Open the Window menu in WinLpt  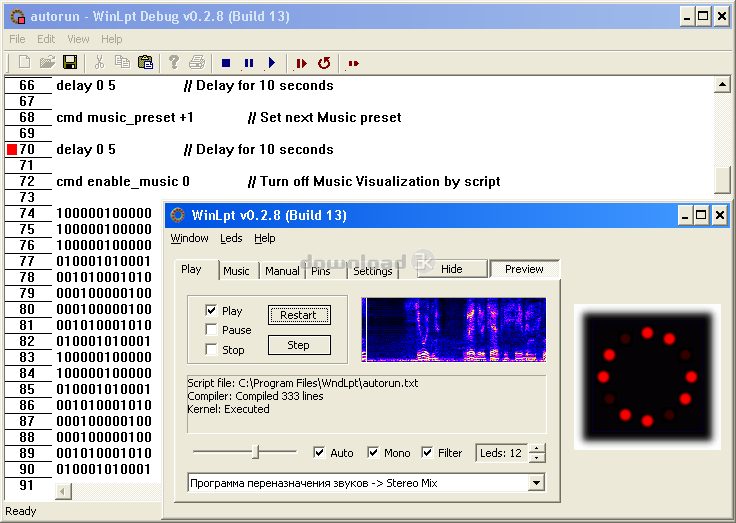pos(189,238)
